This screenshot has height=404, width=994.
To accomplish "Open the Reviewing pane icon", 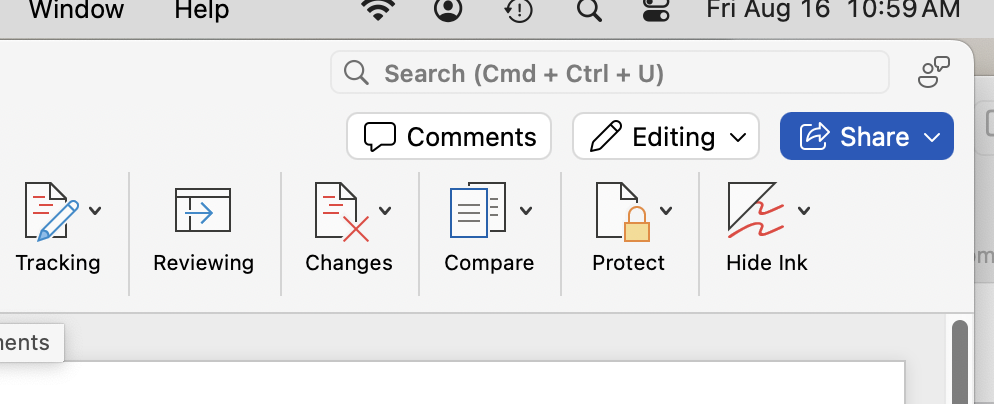I will click(203, 211).
